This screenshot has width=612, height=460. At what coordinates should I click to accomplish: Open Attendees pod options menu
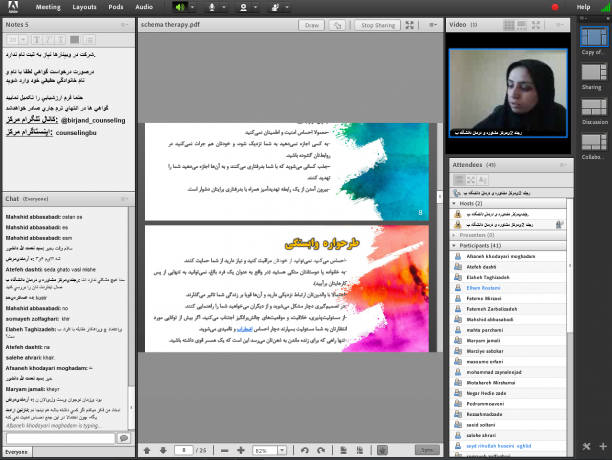(563, 165)
